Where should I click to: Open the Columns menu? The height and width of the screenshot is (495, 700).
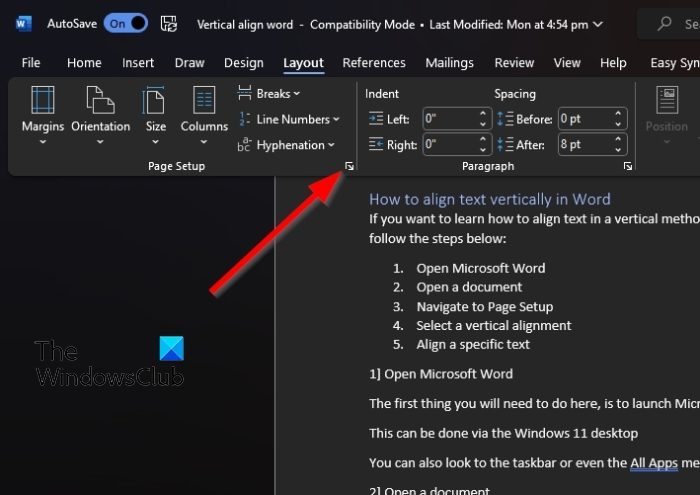pos(204,115)
